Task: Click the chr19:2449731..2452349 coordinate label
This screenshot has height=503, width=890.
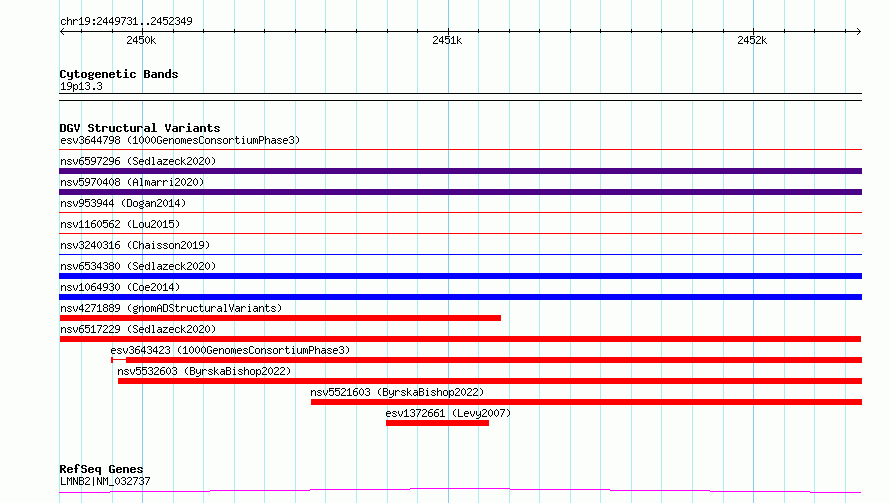Action: coord(126,22)
